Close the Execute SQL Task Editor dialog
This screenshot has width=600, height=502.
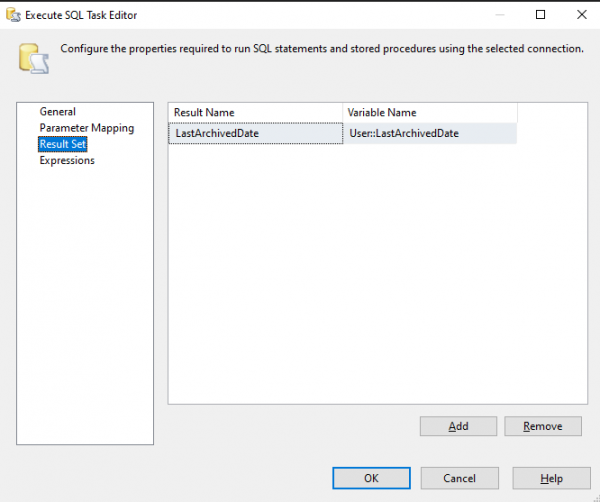click(582, 15)
